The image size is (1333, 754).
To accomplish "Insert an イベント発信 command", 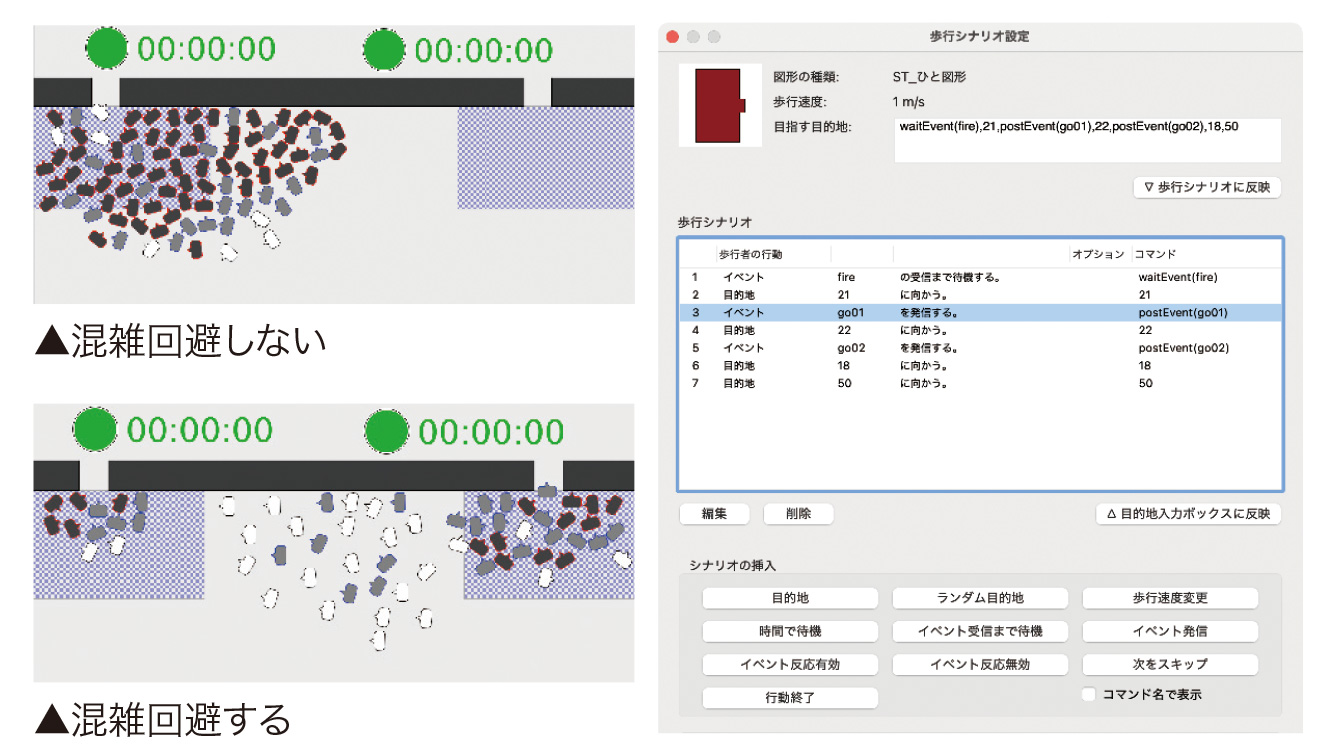I will click(1170, 631).
